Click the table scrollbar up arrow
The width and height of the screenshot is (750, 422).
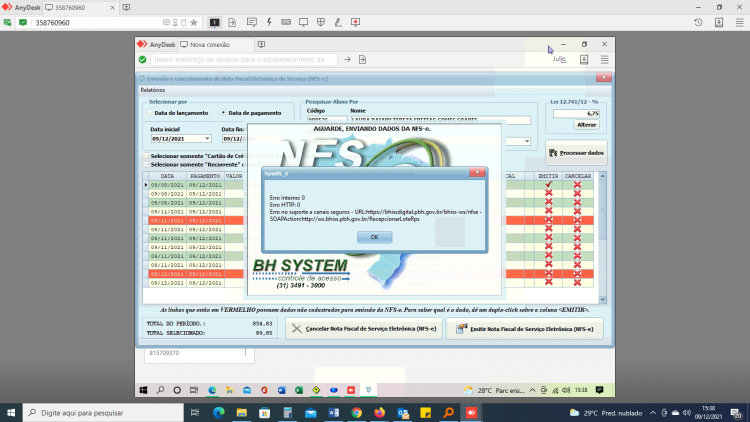[603, 176]
